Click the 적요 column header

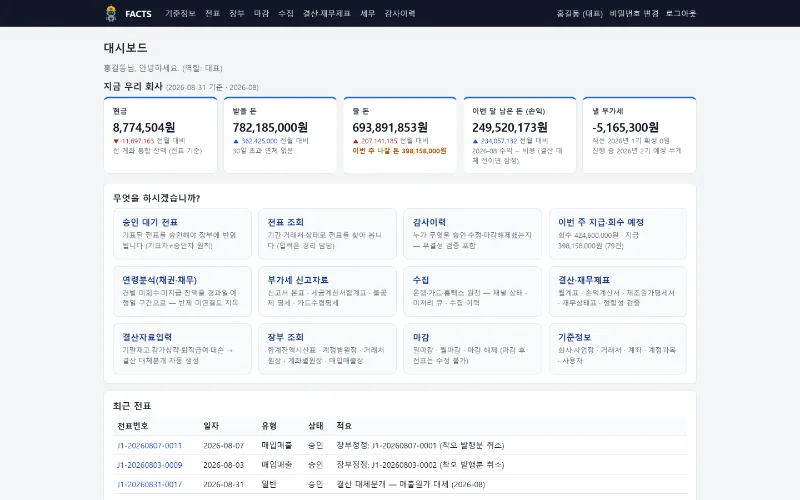pos(344,426)
